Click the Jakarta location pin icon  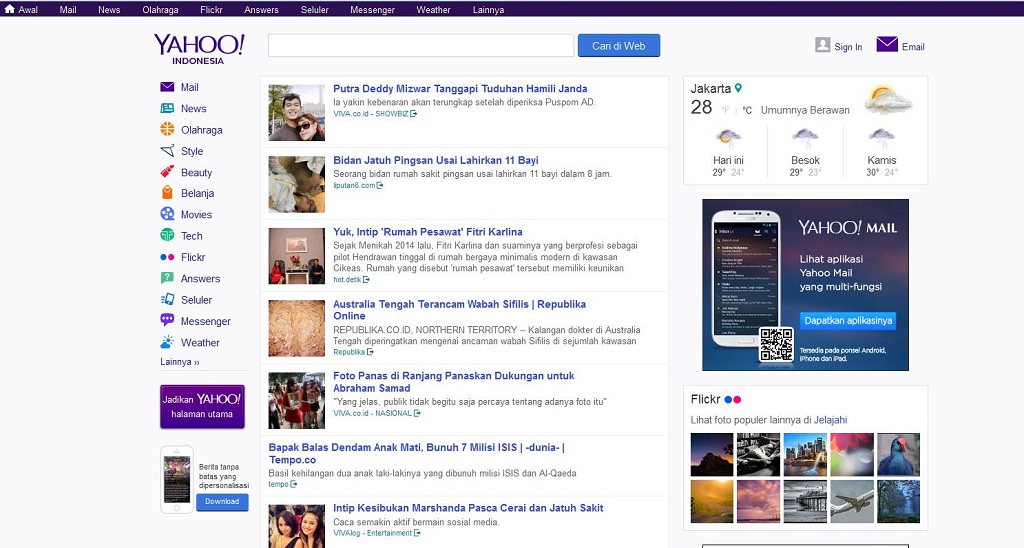[739, 88]
